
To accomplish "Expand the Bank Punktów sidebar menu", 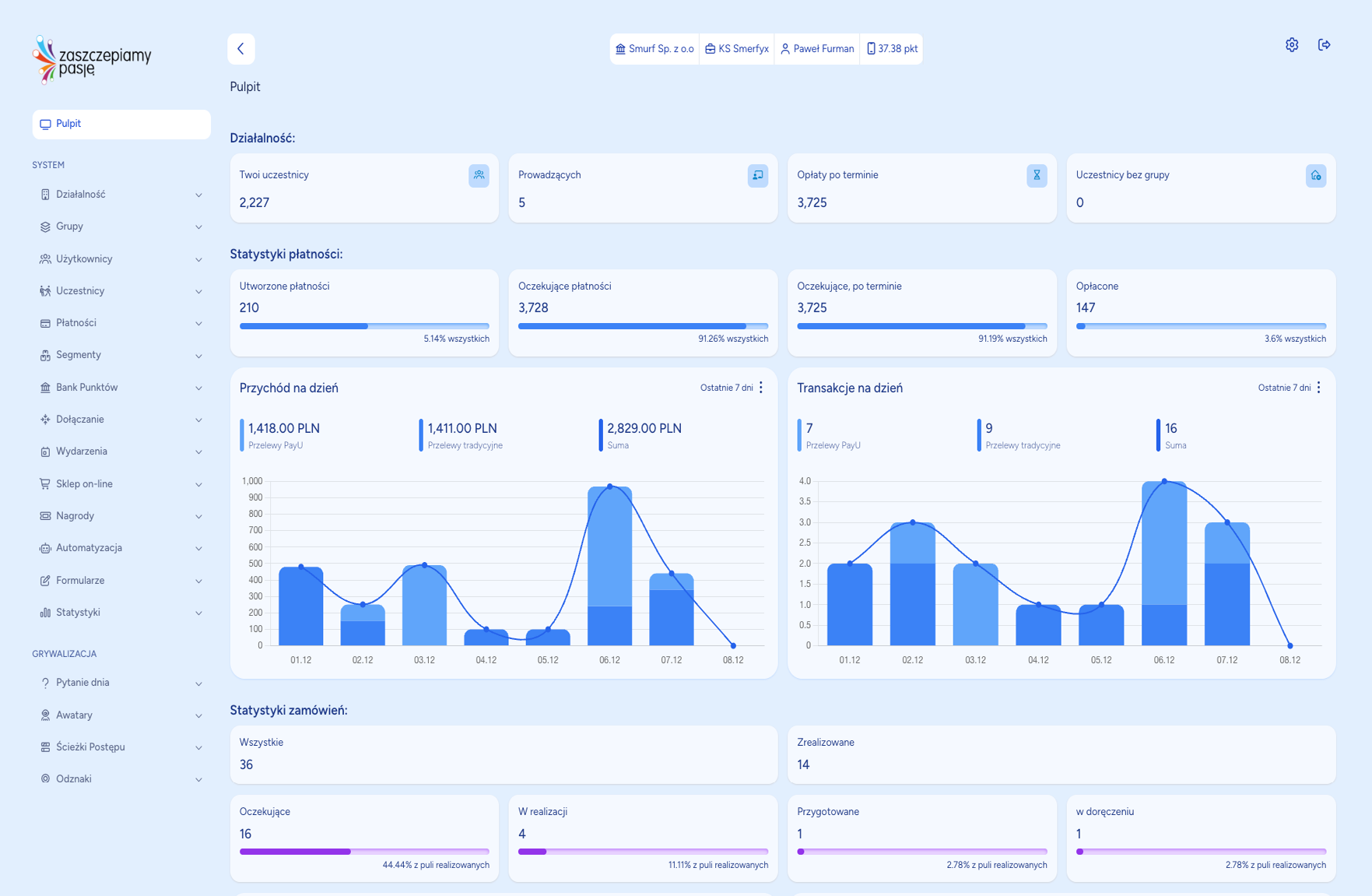I will point(121,388).
